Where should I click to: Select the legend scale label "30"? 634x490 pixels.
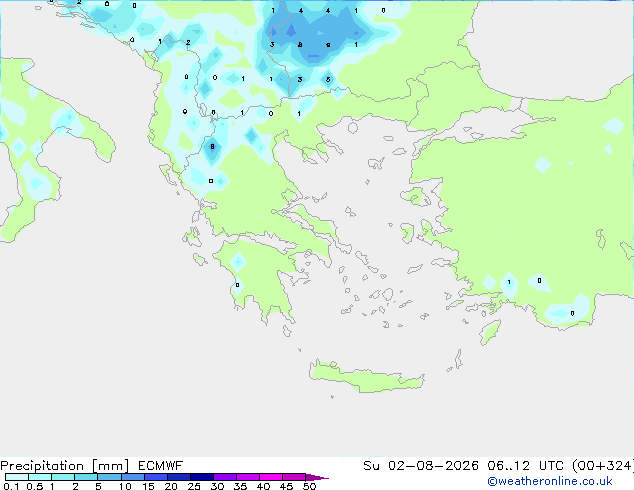click(217, 486)
